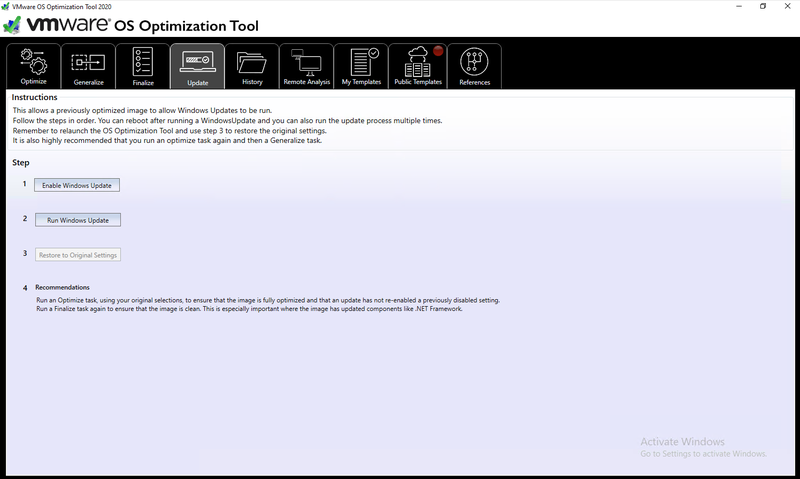Click the Optimize gear icon

click(33, 60)
